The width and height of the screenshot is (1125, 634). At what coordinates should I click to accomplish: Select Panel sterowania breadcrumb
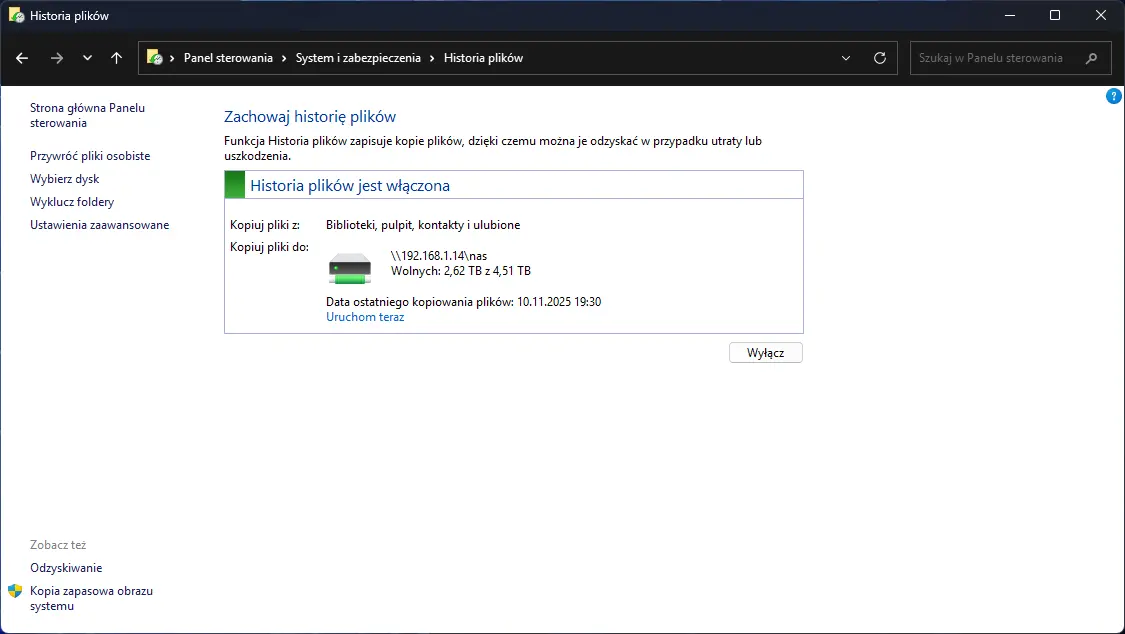(228, 58)
